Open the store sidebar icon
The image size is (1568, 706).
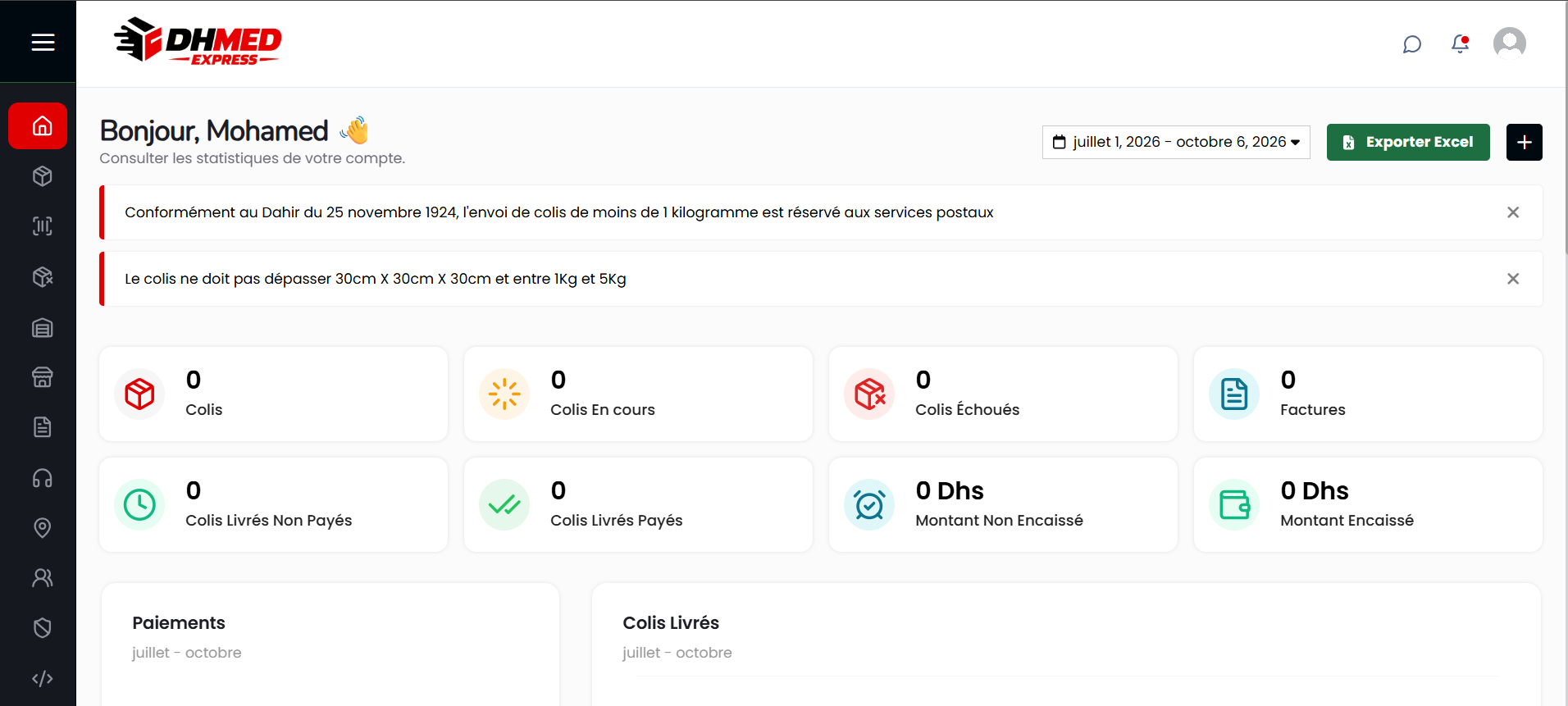43,377
